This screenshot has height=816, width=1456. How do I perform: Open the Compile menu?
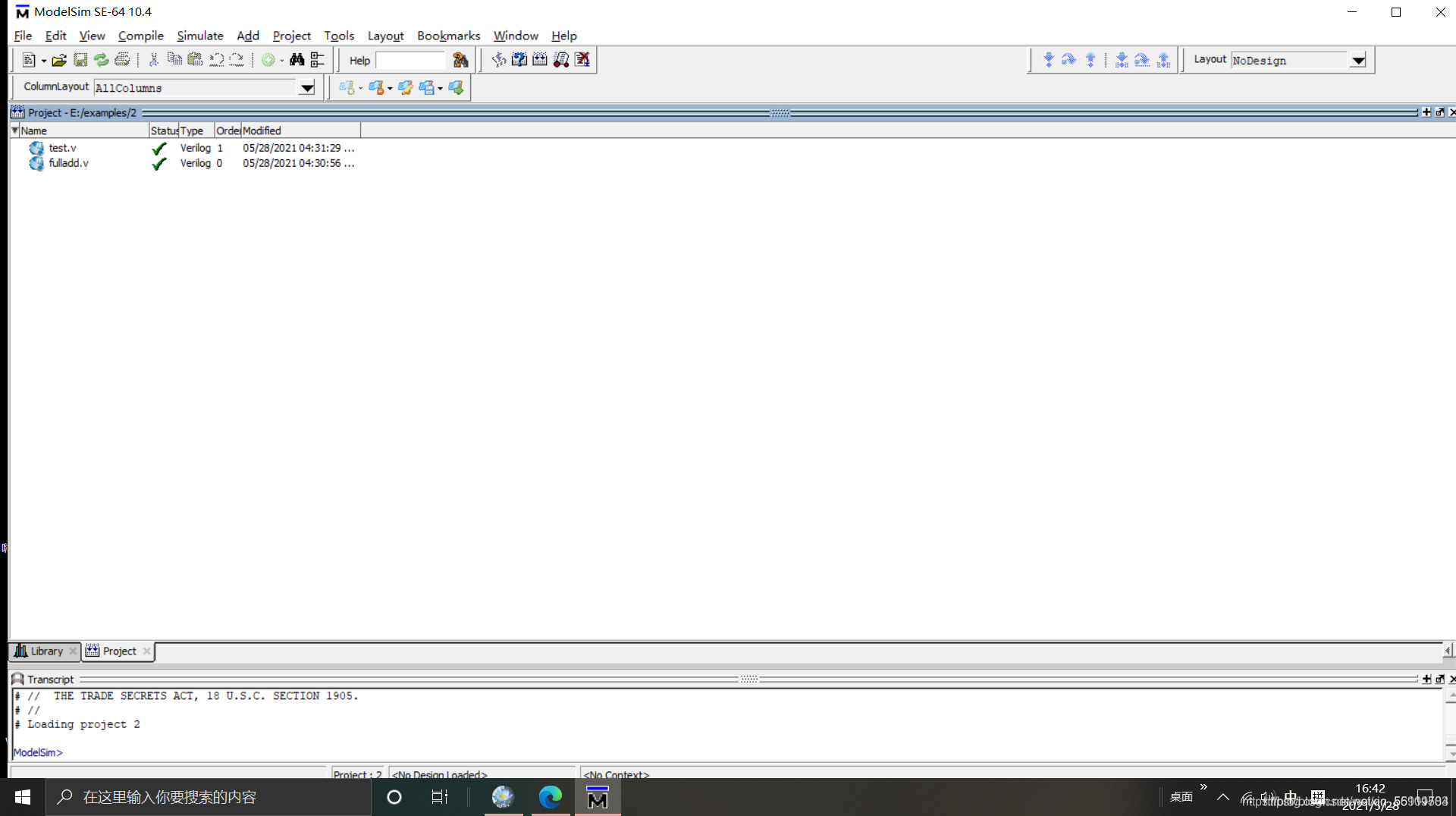point(140,36)
